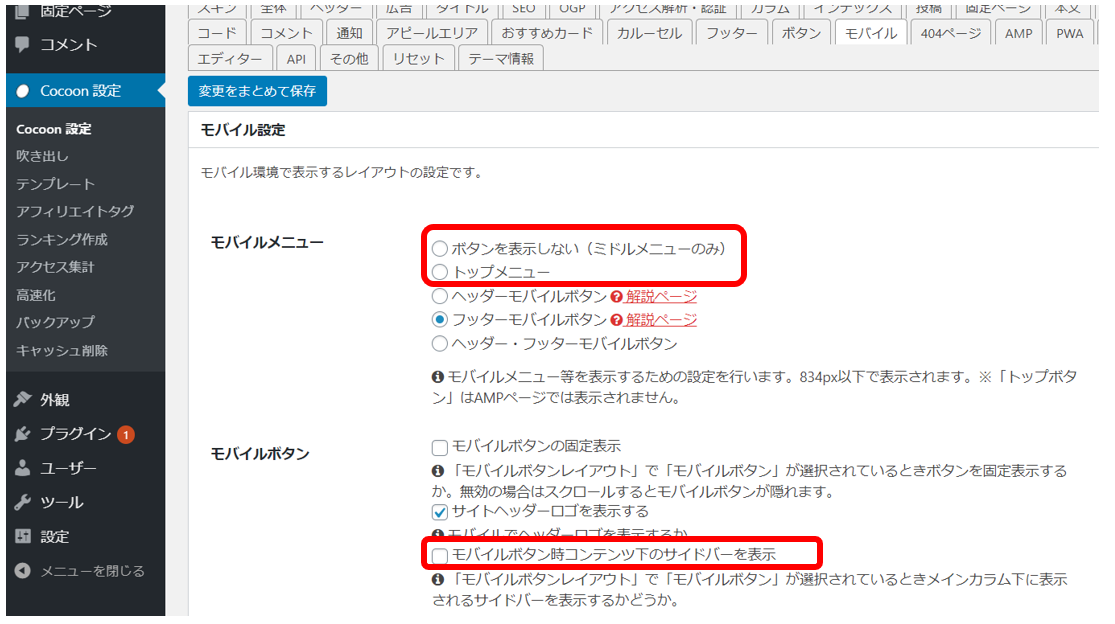
Task: Click the plugin update badge showing 1
Action: (x=126, y=434)
